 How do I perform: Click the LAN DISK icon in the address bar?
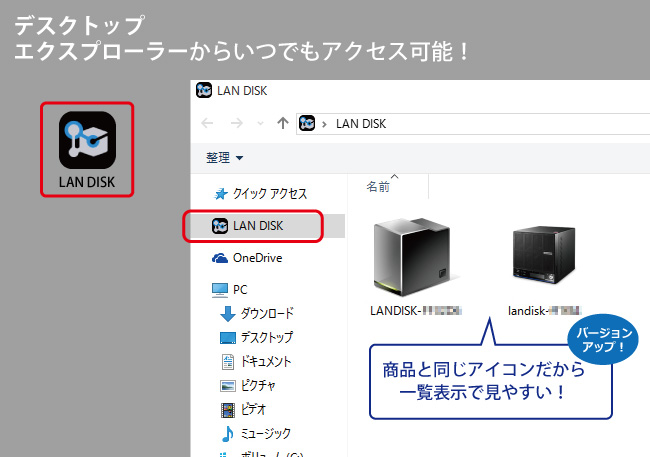307,123
